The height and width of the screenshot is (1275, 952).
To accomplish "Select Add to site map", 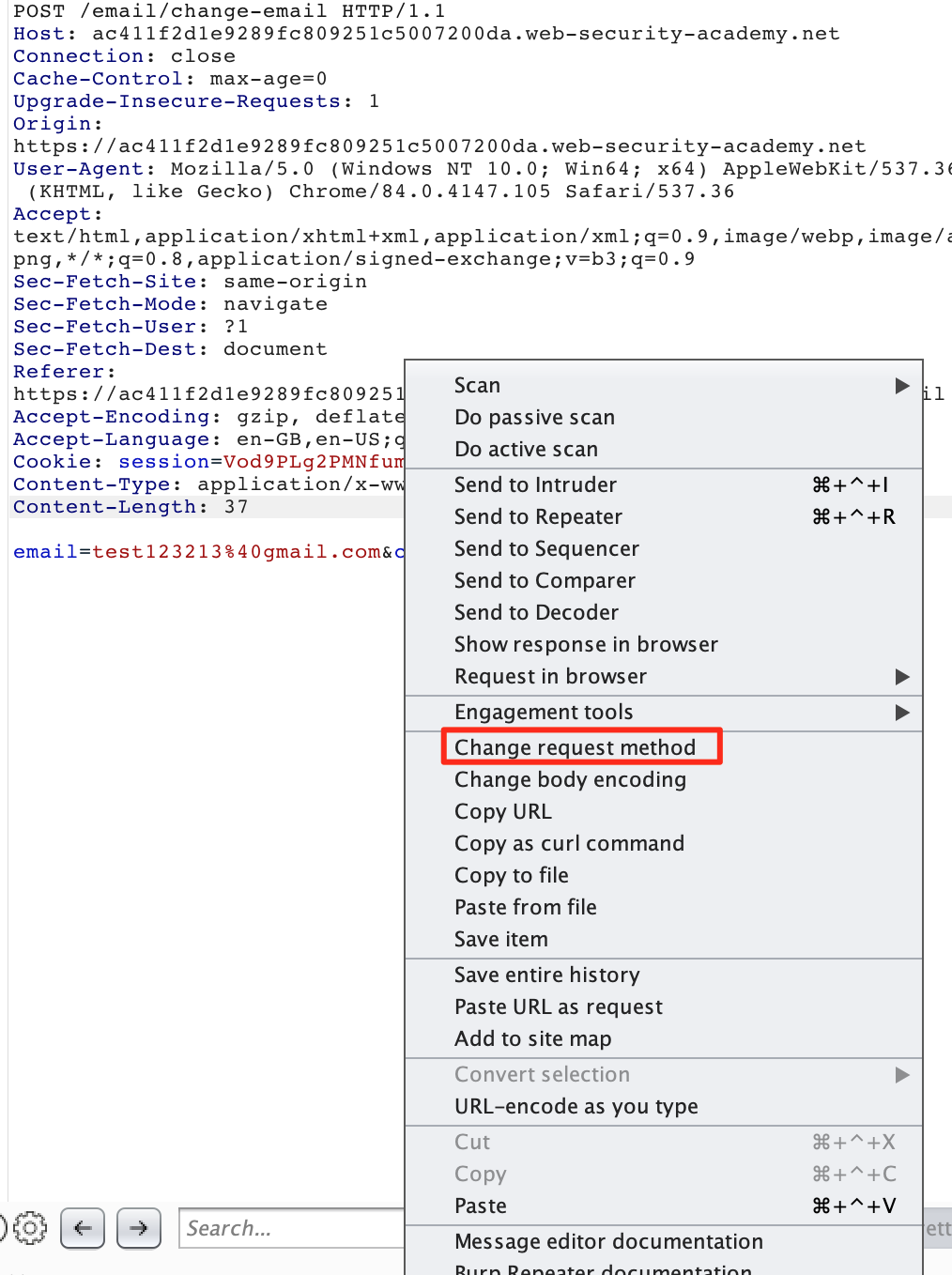I will pos(532,1038).
